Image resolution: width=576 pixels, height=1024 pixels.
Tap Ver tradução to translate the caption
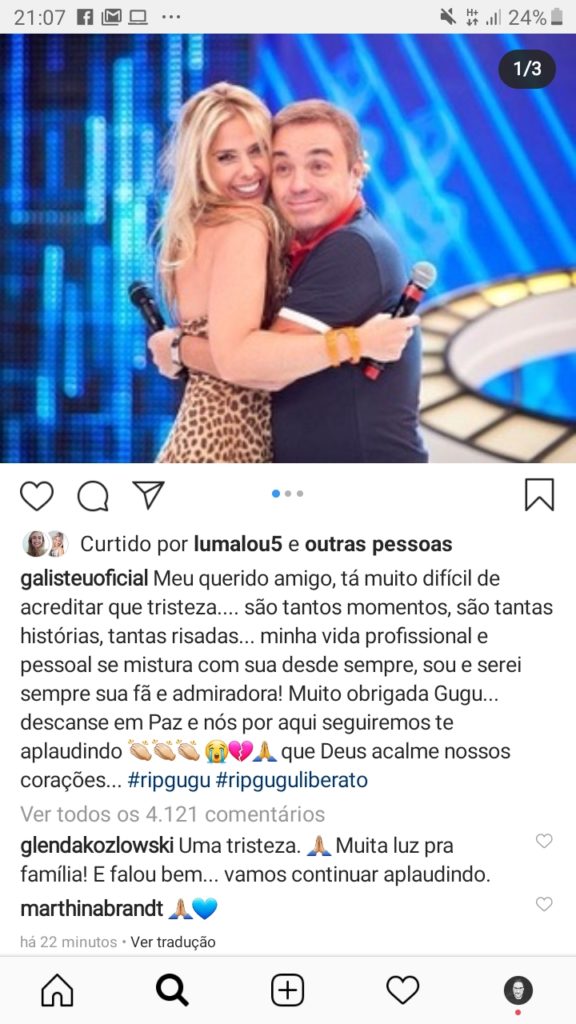173,942
